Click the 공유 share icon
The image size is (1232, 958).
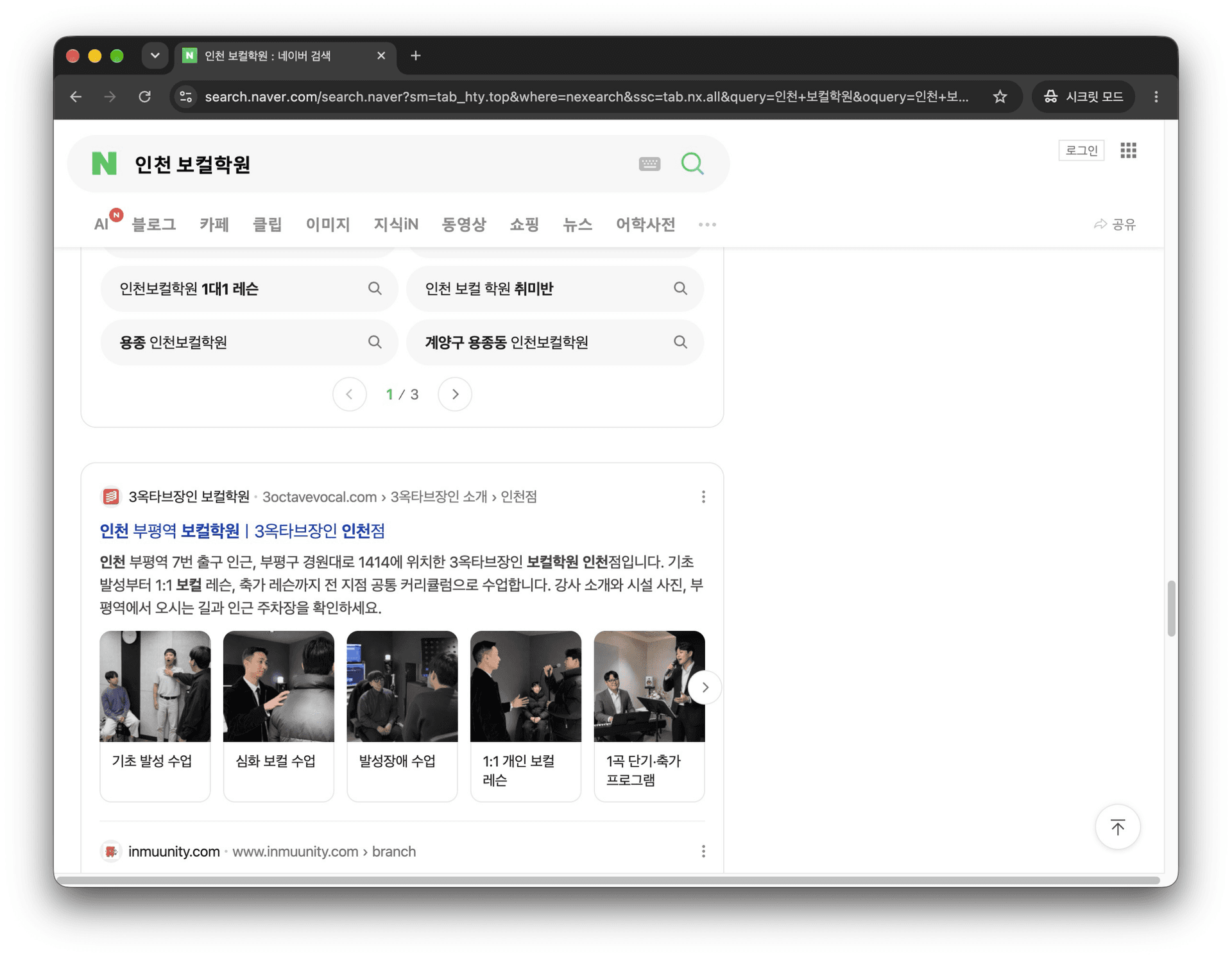(x=1115, y=224)
